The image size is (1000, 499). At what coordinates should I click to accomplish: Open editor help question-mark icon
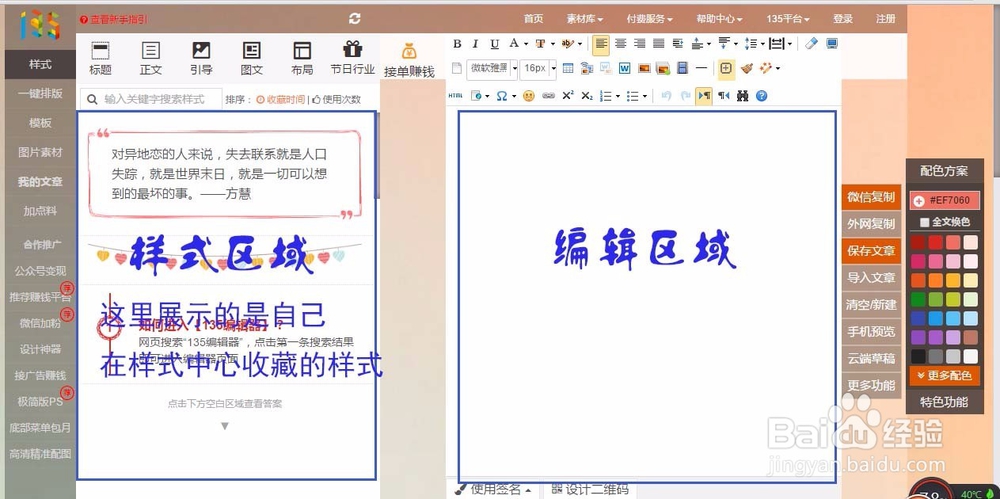tap(761, 96)
